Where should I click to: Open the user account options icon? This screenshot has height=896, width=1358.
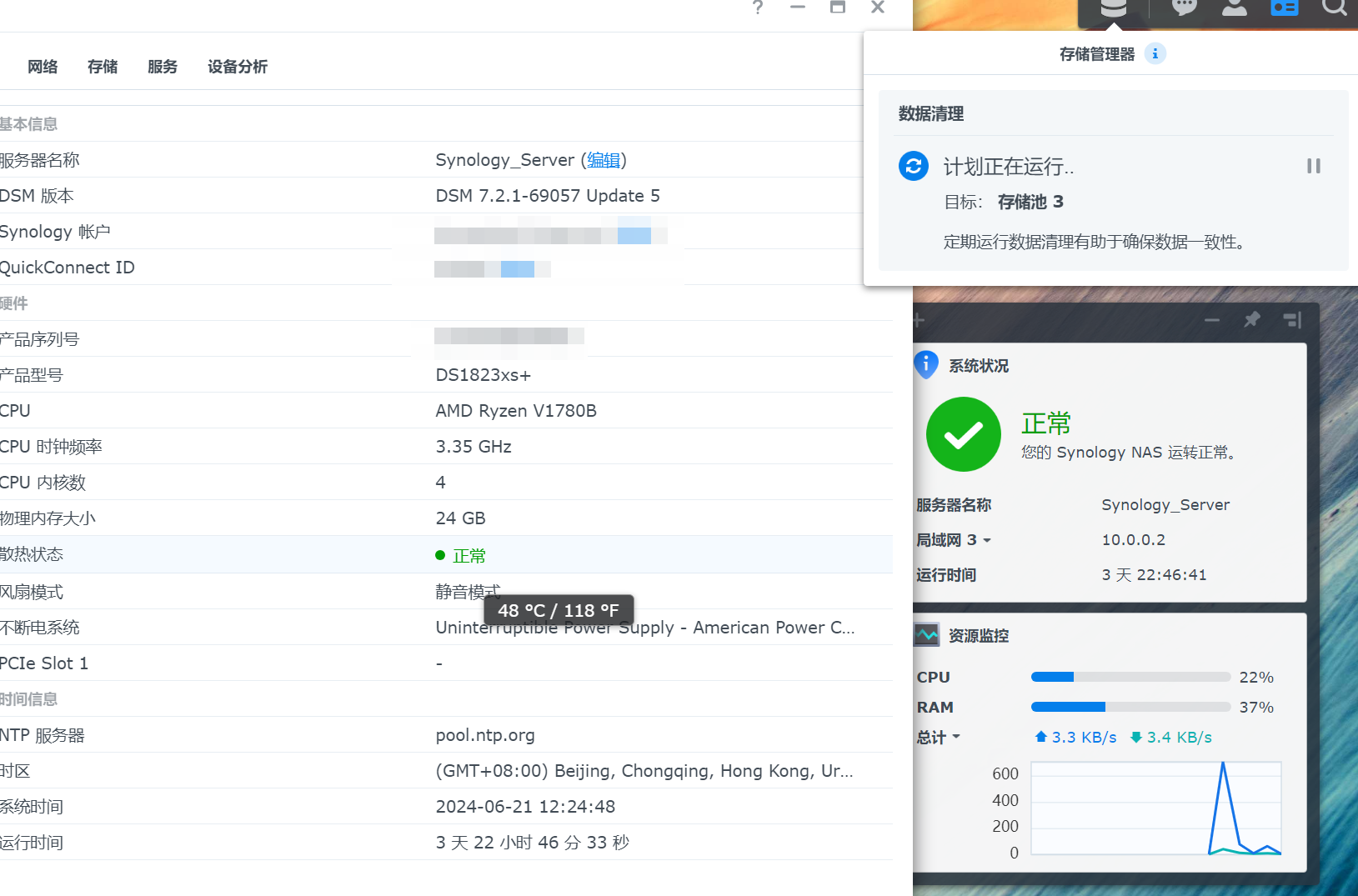tap(1235, 8)
